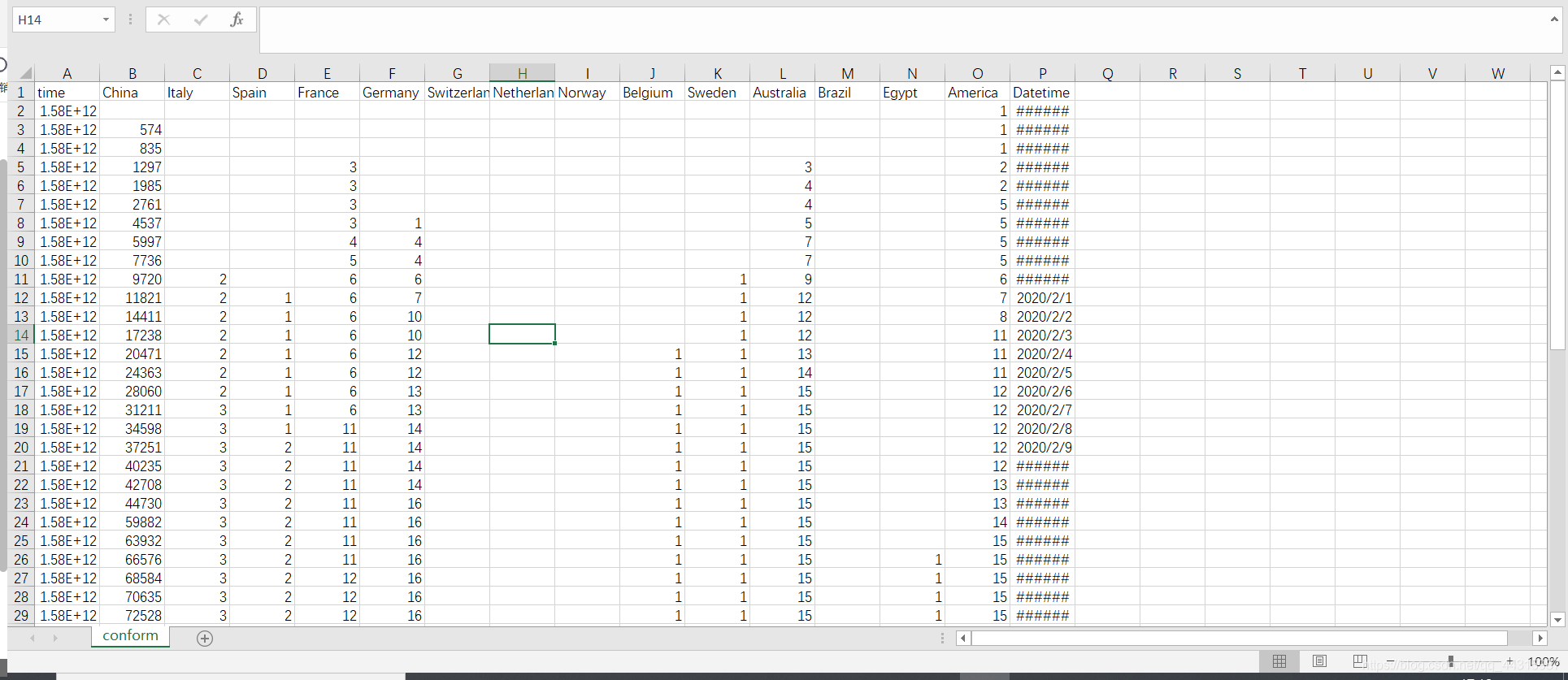Click the 'Brazil' header cell
The image size is (1568, 680).
point(847,92)
